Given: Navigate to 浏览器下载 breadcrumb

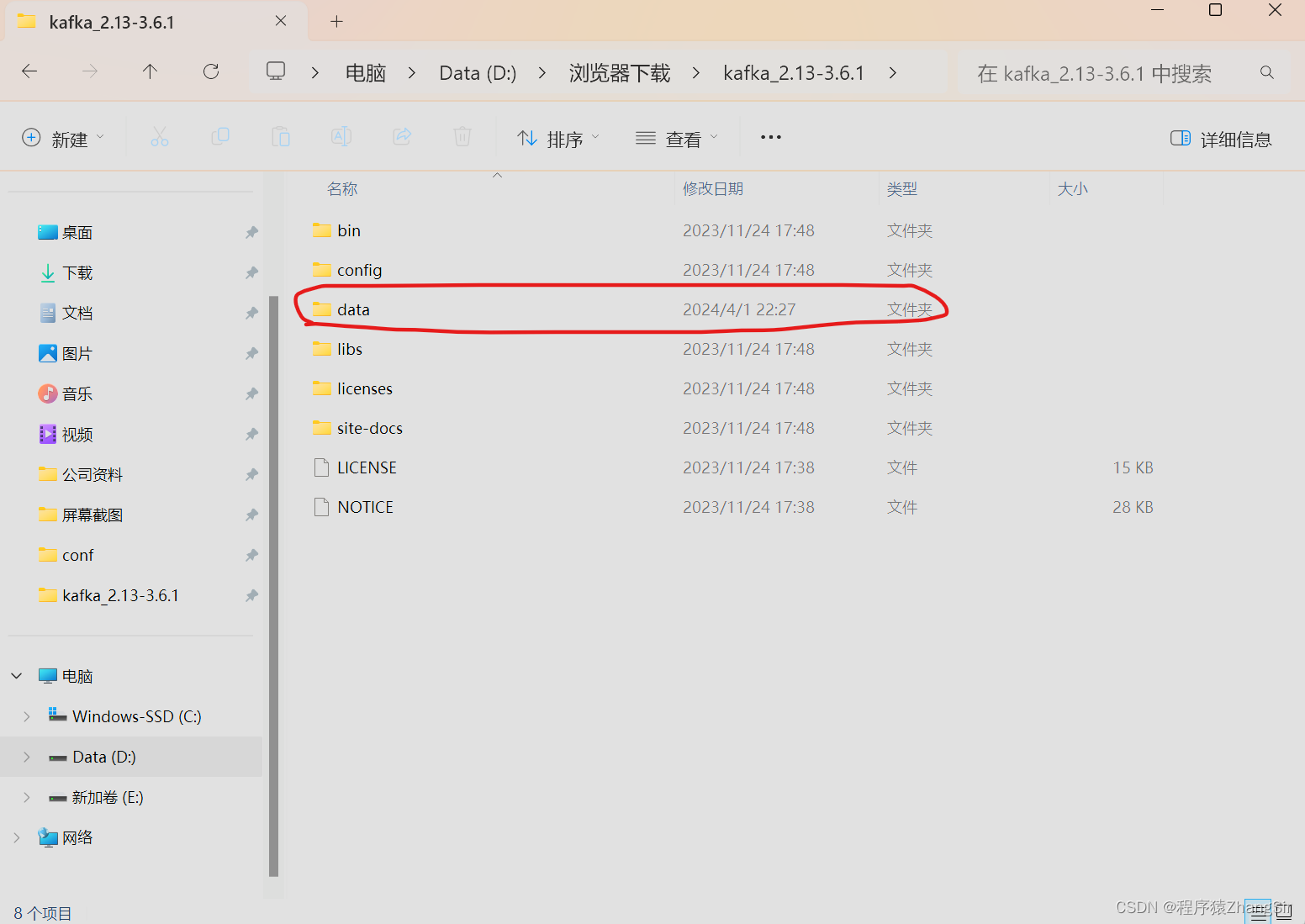Looking at the screenshot, I should coord(620,73).
